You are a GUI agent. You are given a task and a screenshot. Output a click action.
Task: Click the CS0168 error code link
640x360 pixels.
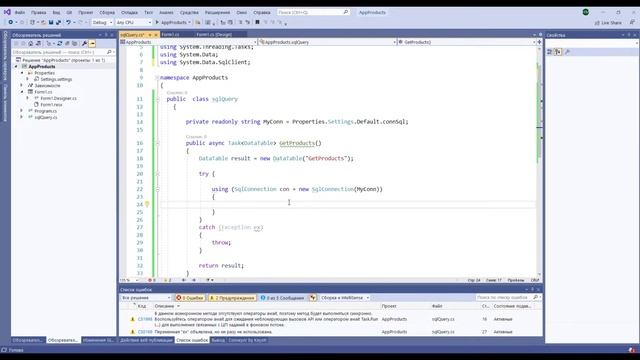(145, 332)
